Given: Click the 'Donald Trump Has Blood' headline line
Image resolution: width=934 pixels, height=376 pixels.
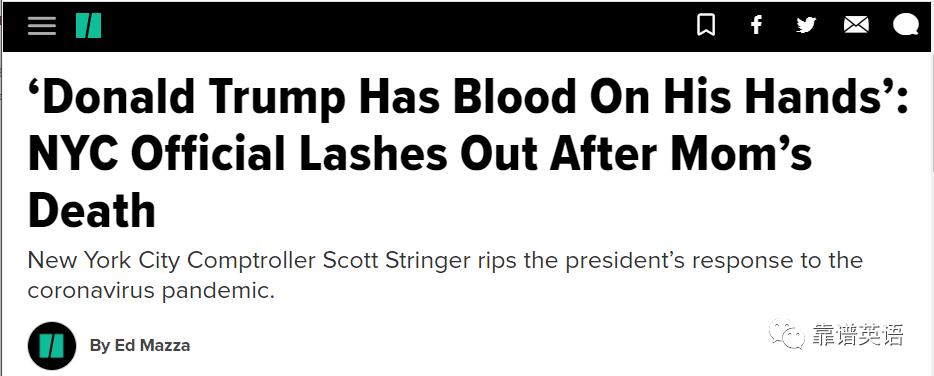Looking at the screenshot, I should point(468,97).
